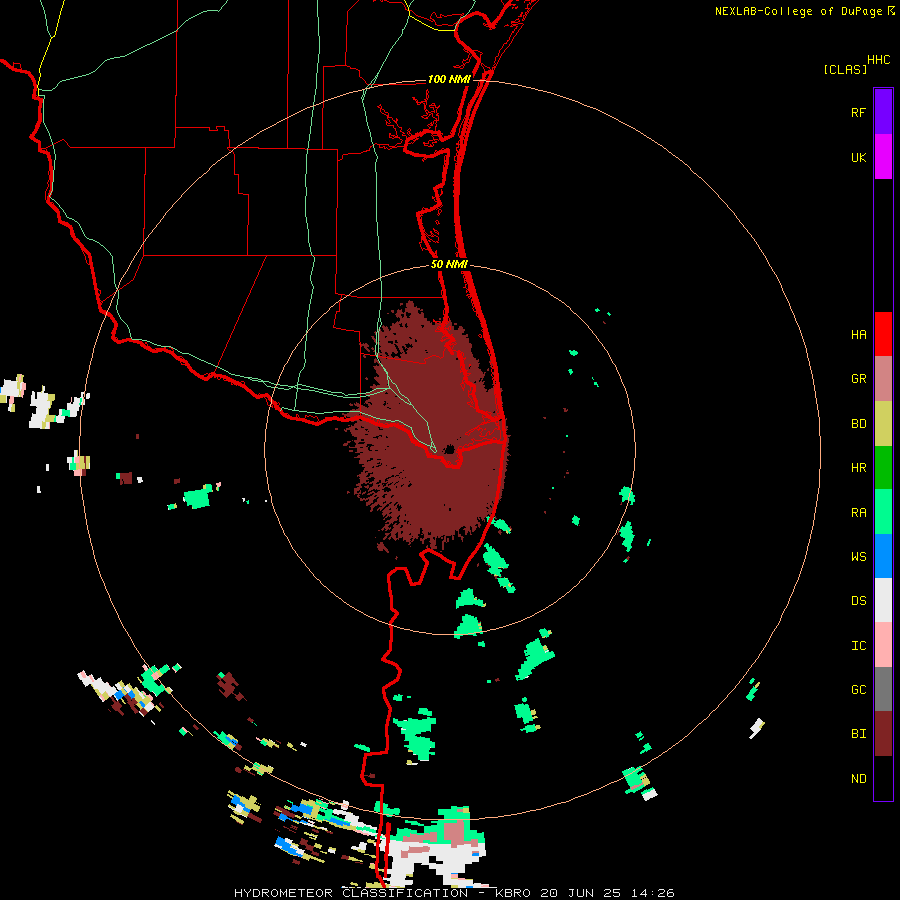The image size is (900, 900).
Task: Click the 'RA' legend label
Action: pyautogui.click(x=858, y=513)
